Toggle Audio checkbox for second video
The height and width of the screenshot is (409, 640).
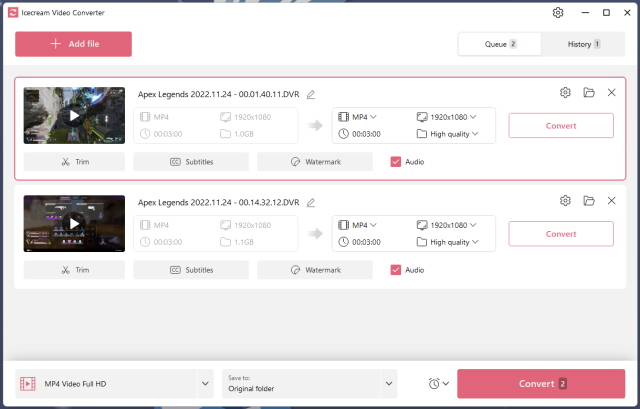point(396,269)
